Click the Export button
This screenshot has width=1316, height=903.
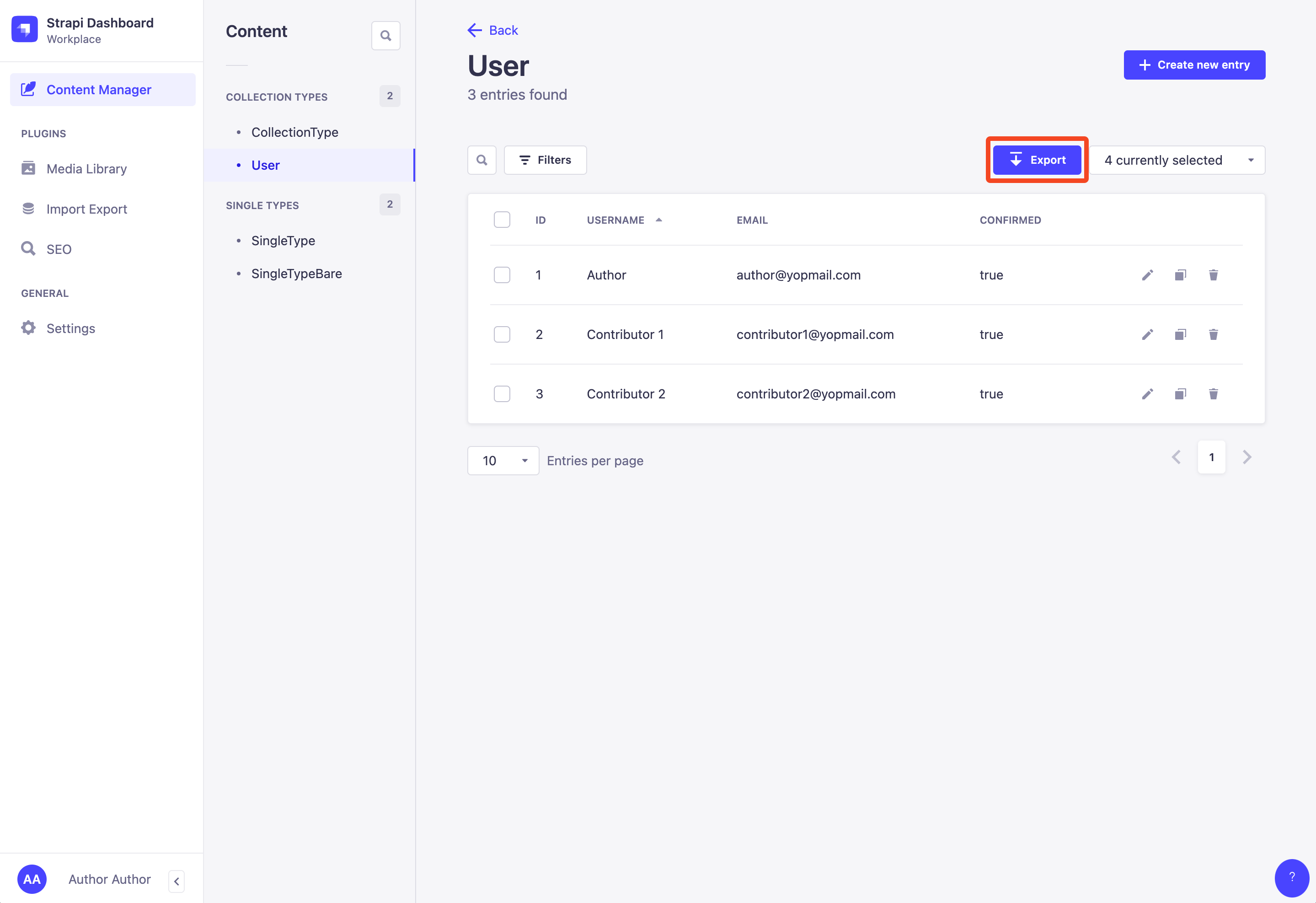point(1037,160)
